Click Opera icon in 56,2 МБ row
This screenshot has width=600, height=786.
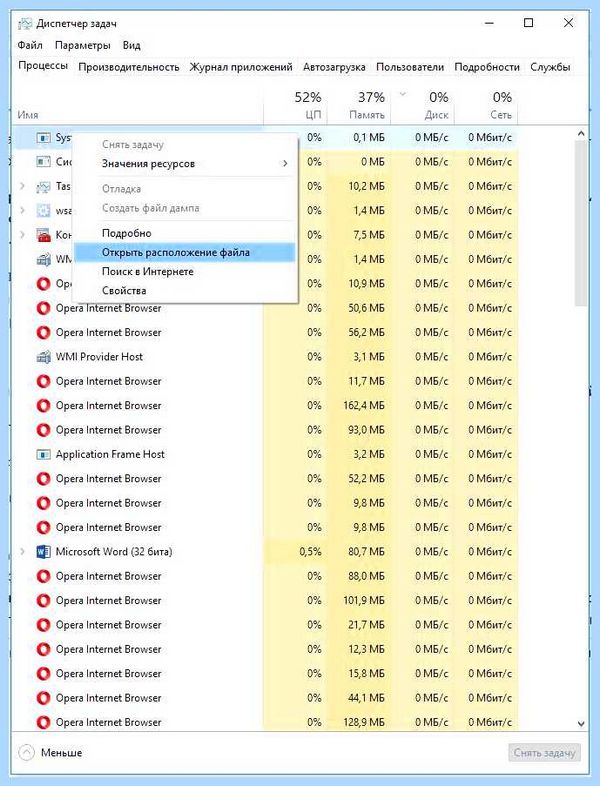point(44,332)
